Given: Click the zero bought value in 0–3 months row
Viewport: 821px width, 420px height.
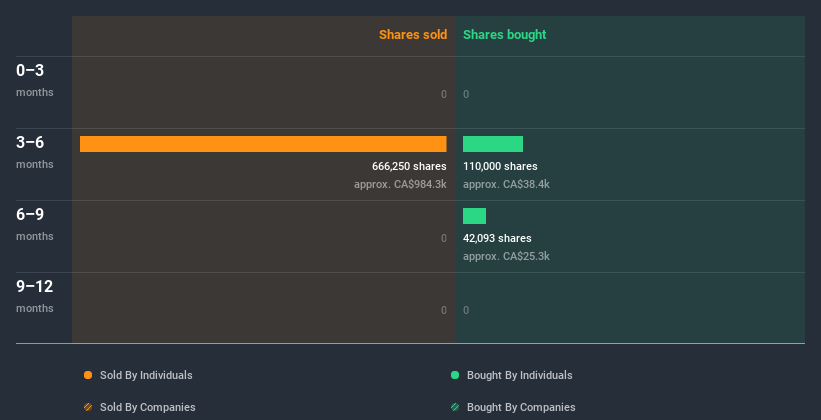Looking at the screenshot, I should pyautogui.click(x=466, y=94).
